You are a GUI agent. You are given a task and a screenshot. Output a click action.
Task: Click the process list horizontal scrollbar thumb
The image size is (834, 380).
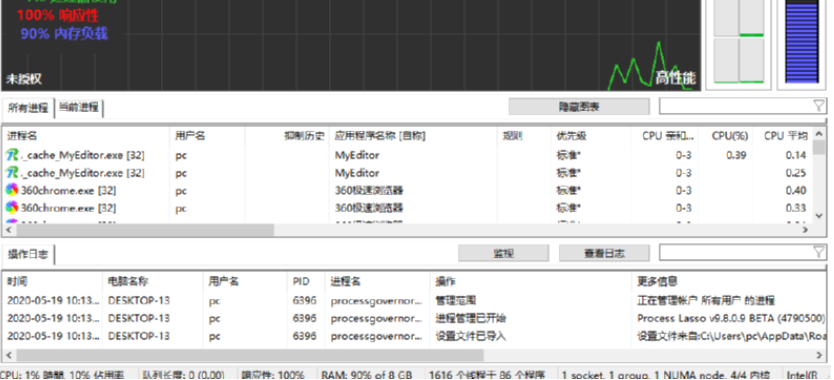[144, 230]
